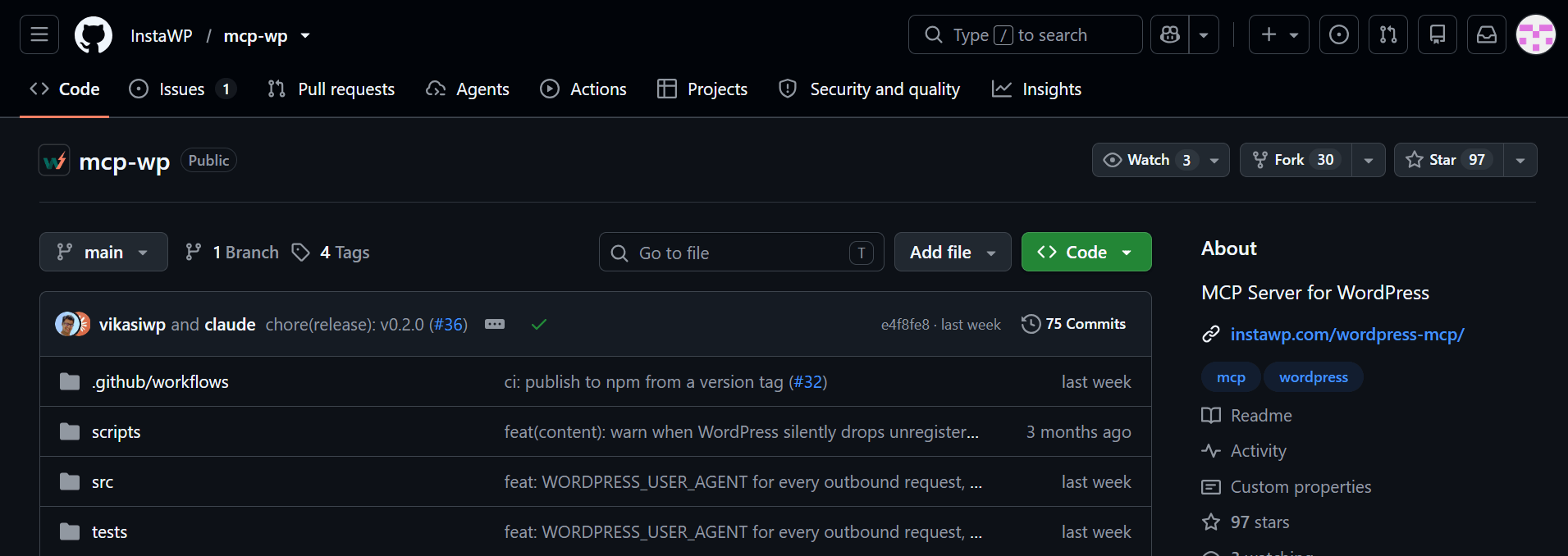
Task: Open the tests folder name
Action: pyautogui.click(x=109, y=532)
